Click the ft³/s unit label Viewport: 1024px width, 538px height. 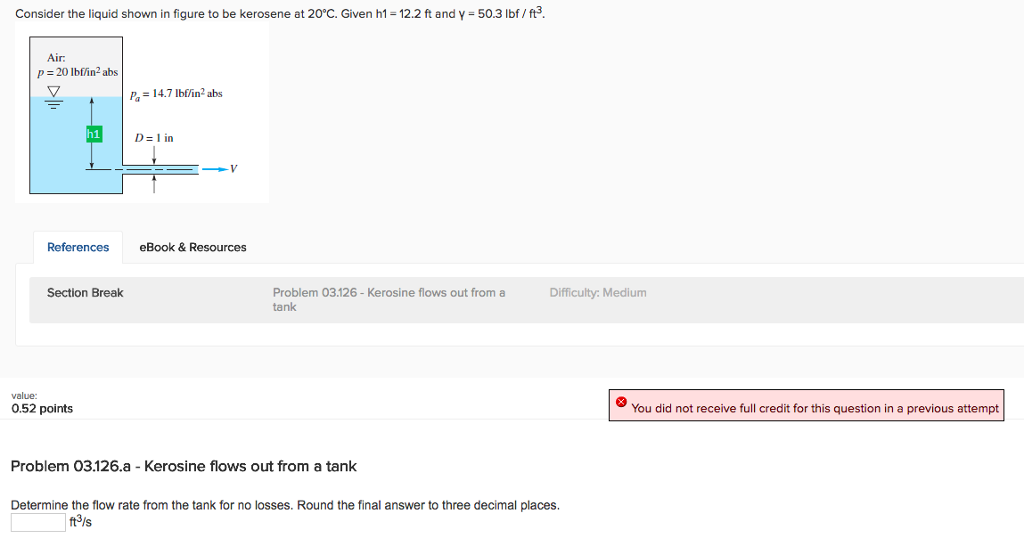[x=81, y=522]
